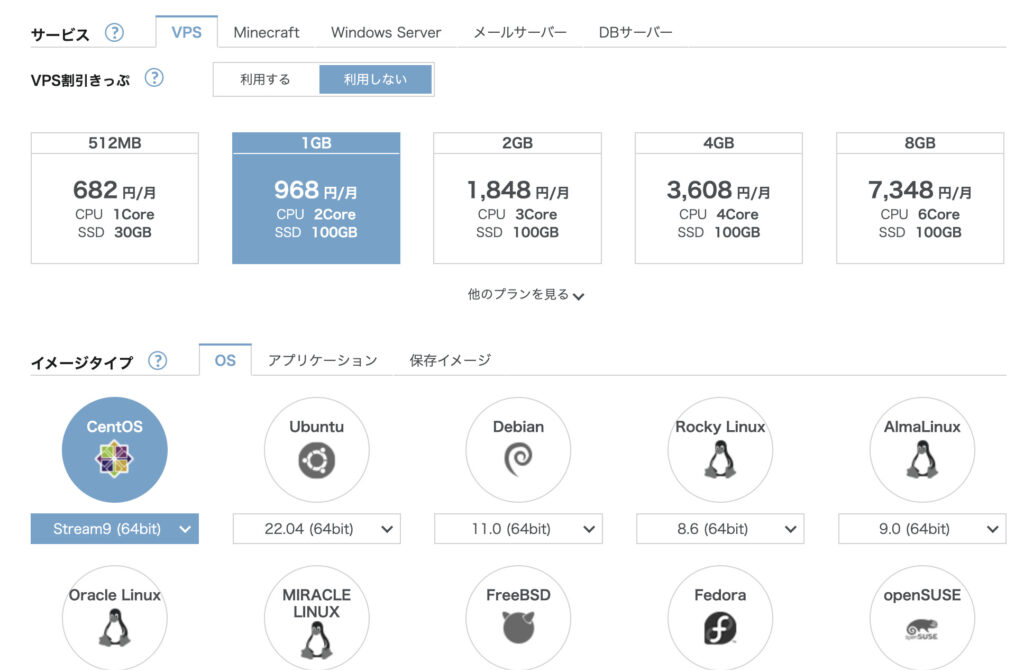The width and height of the screenshot is (1024, 670).
Task: Open CentOS Stream9 (64bit) version dropdown
Action: [114, 529]
